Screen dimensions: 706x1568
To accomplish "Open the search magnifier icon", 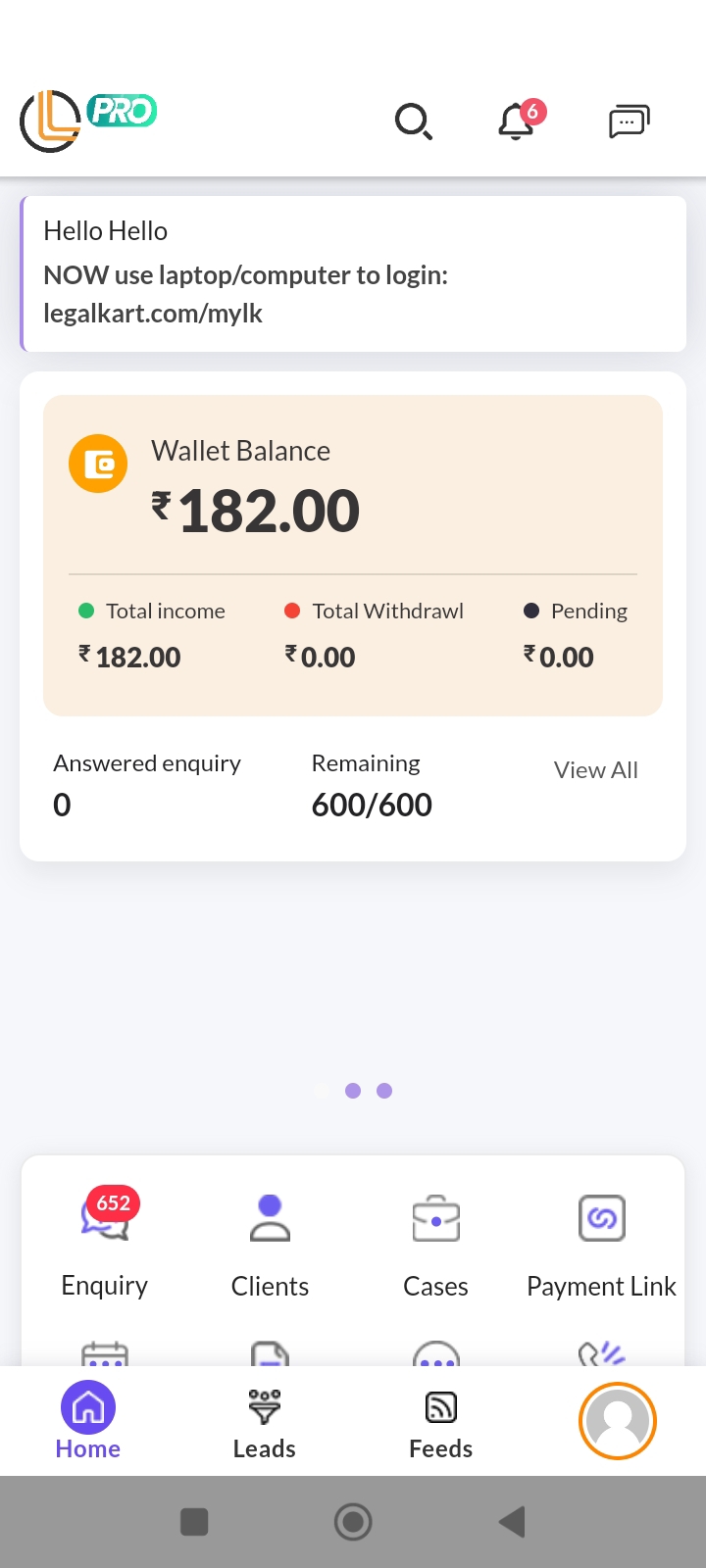I will [x=413, y=122].
